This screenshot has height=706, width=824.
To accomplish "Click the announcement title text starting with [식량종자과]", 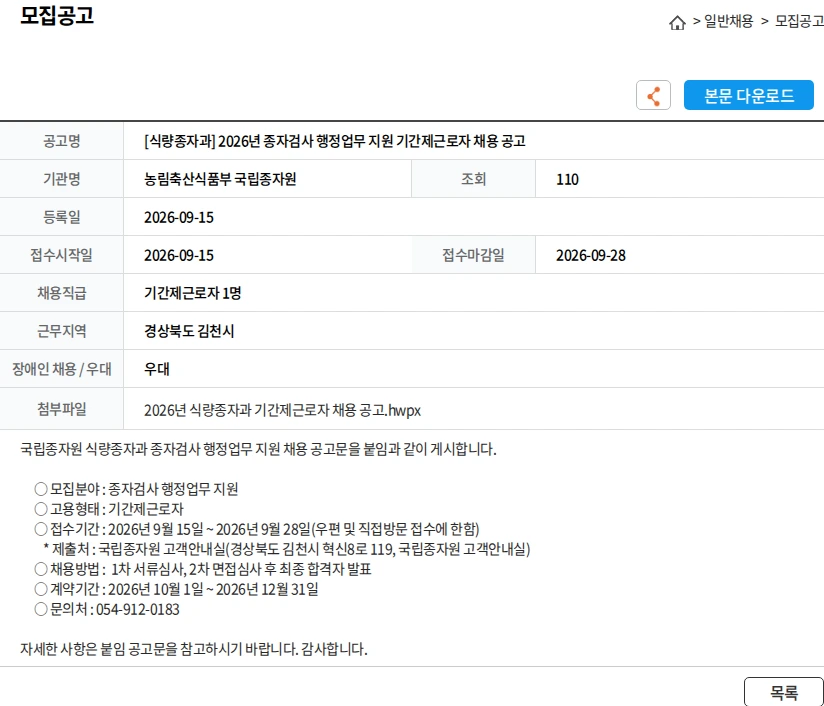I will click(x=335, y=141).
